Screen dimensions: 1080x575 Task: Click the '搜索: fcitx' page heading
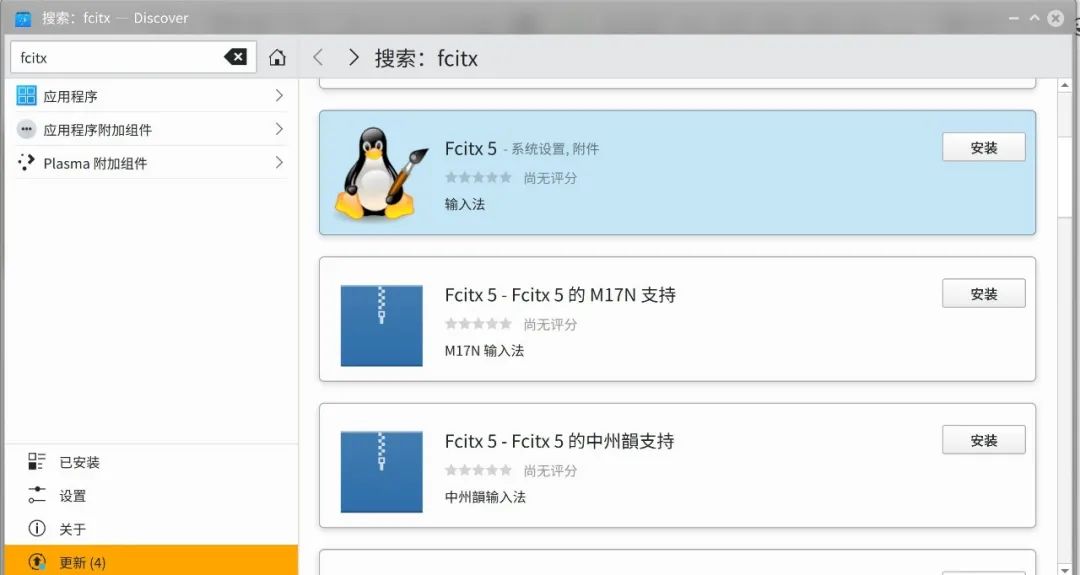point(426,58)
